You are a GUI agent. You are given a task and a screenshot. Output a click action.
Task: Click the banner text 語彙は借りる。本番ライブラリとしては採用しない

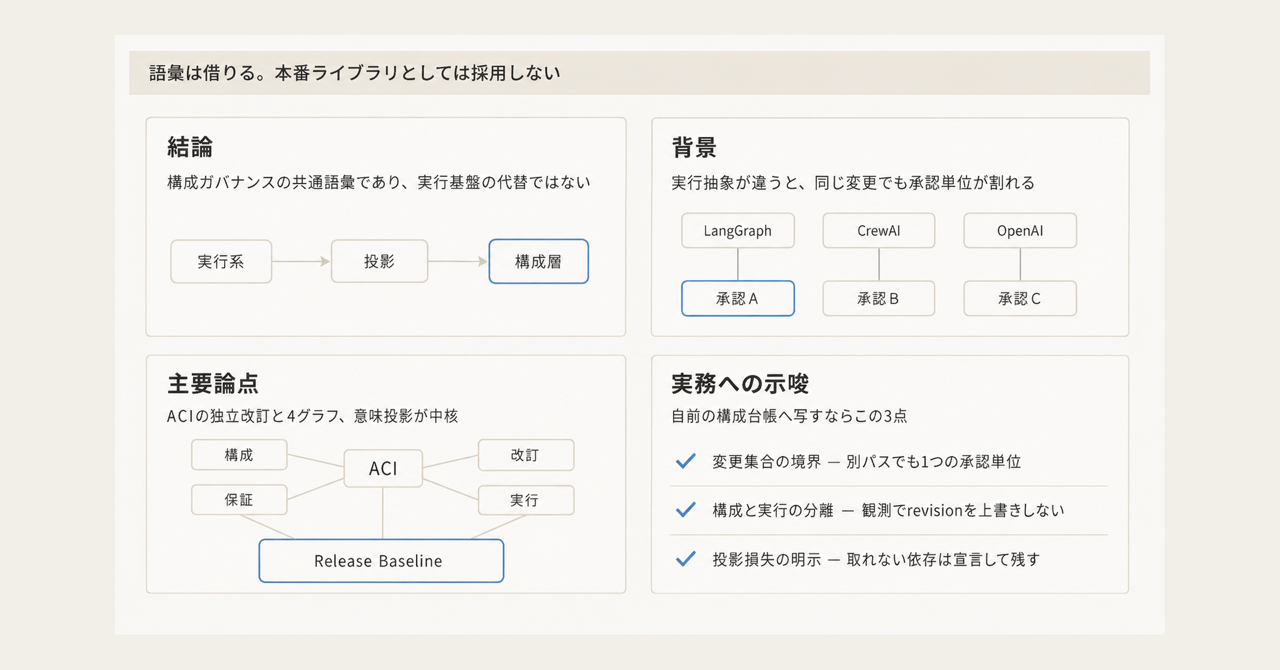353,73
